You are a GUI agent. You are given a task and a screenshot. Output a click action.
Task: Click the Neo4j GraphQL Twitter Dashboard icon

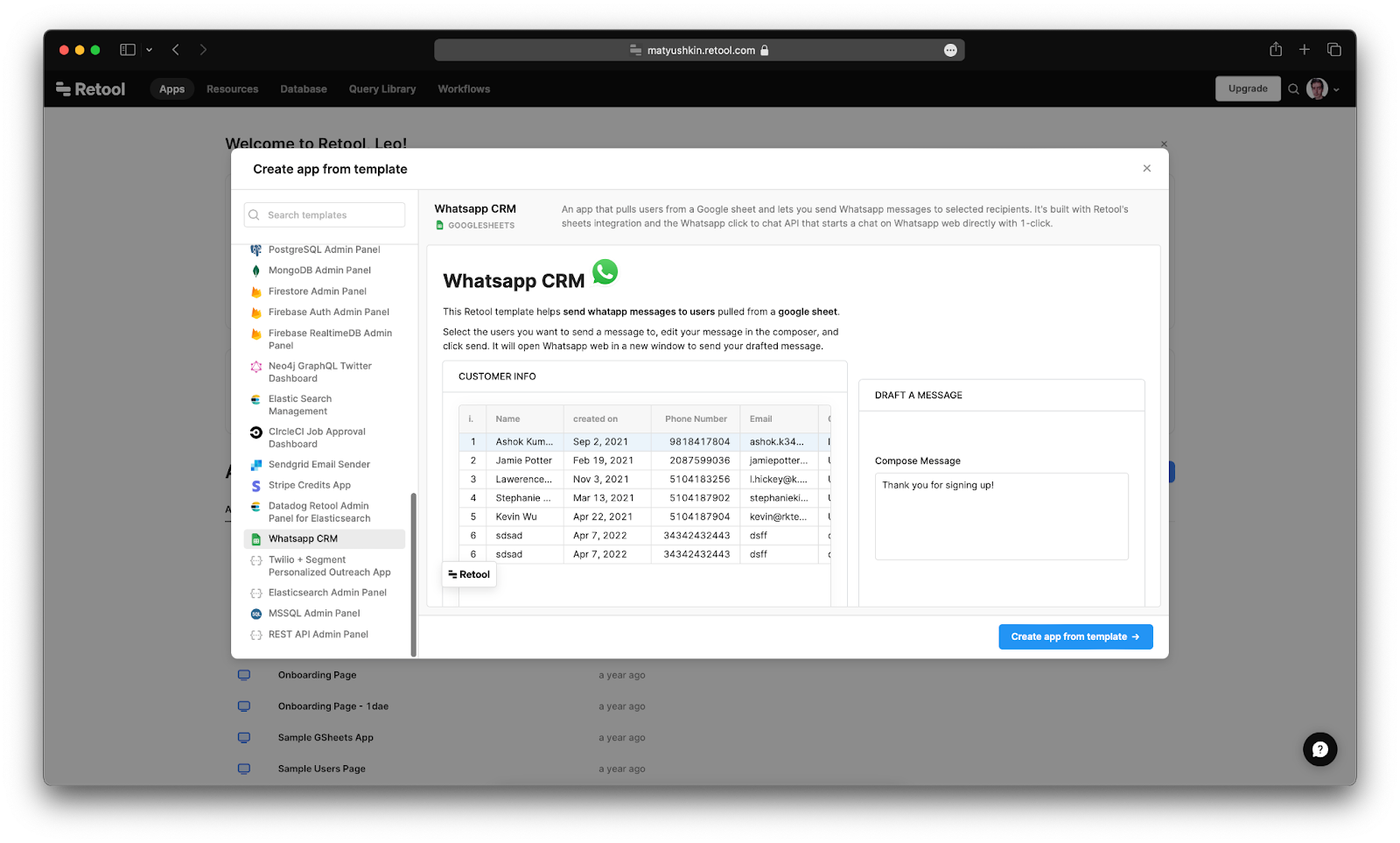(255, 367)
